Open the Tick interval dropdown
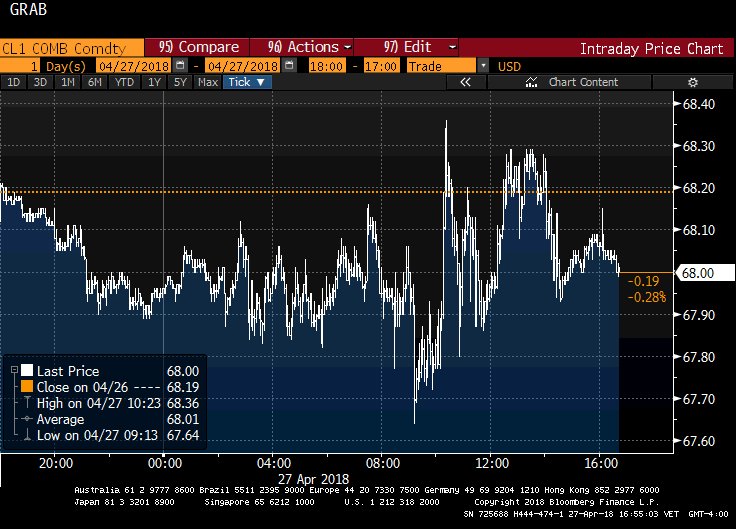The image size is (736, 529). (x=246, y=82)
